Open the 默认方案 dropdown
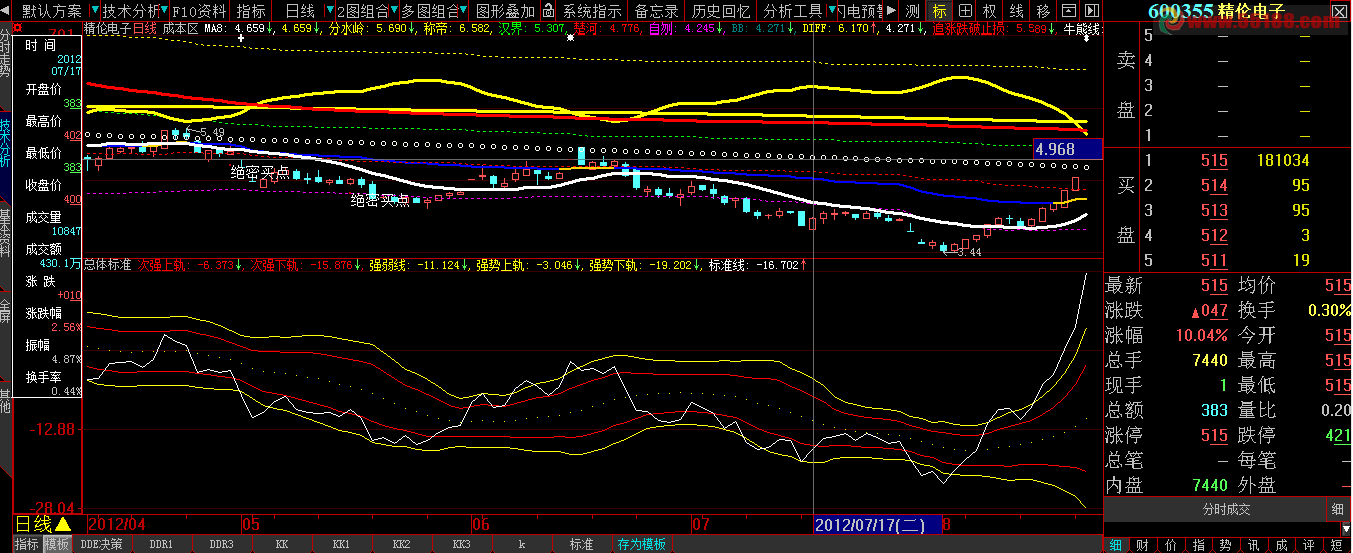 point(52,11)
